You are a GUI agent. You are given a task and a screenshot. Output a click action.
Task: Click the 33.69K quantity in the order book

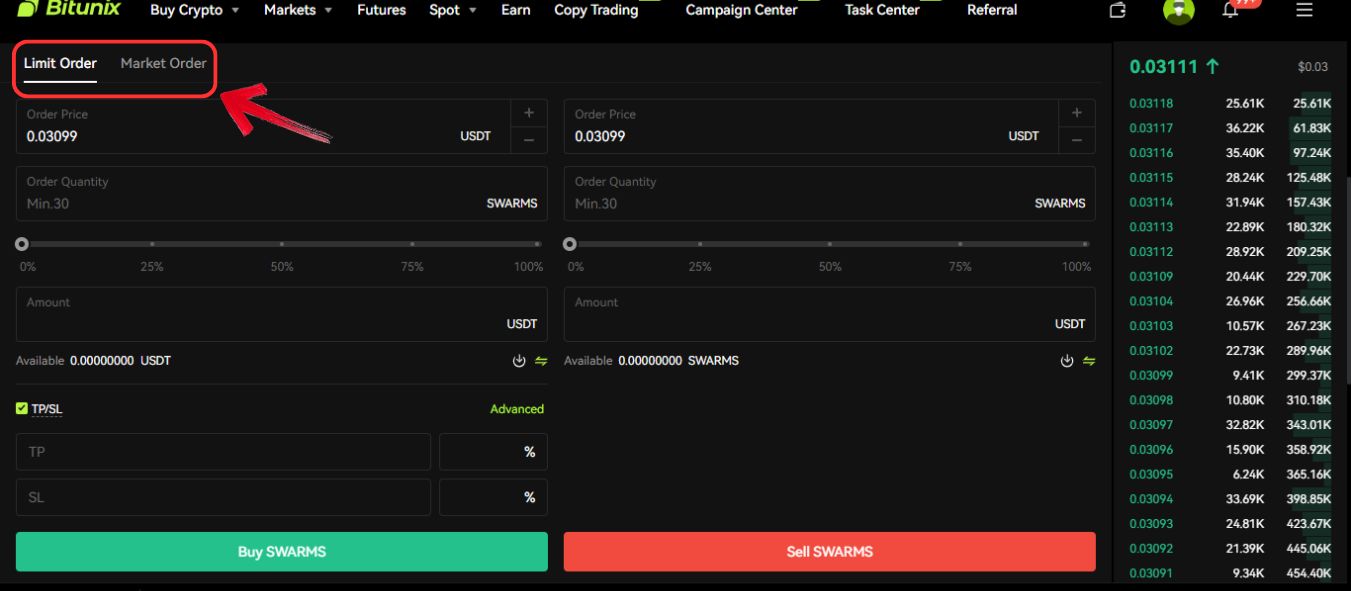1245,499
